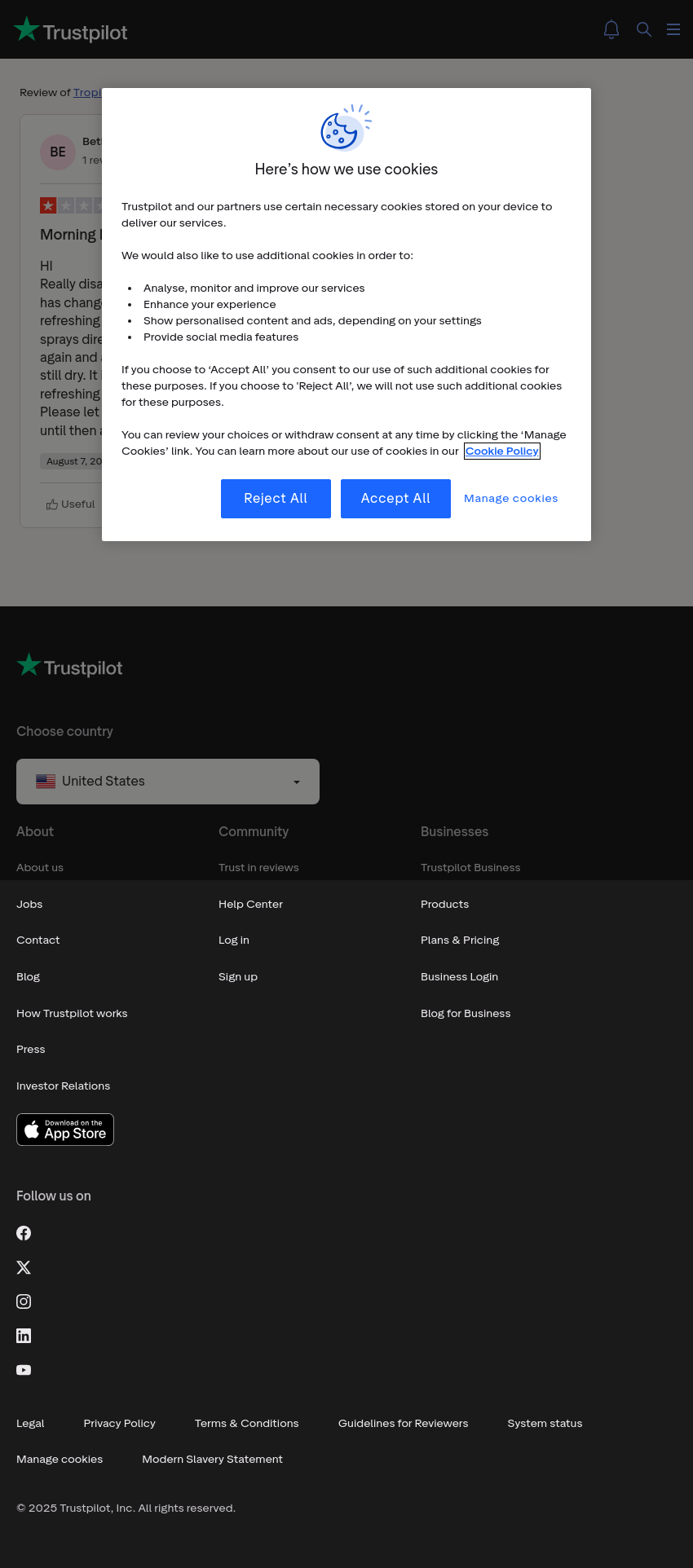The image size is (693, 1568).
Task: Click Download on the App Store badge
Action: tap(65, 1130)
